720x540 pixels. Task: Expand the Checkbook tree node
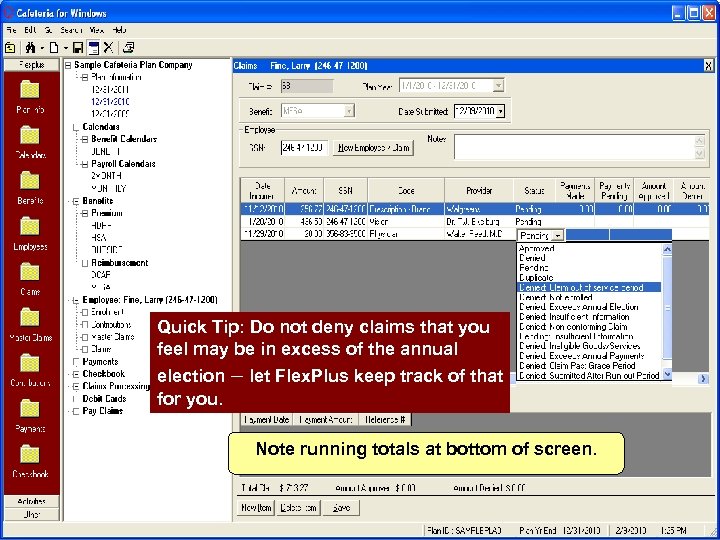click(x=76, y=374)
